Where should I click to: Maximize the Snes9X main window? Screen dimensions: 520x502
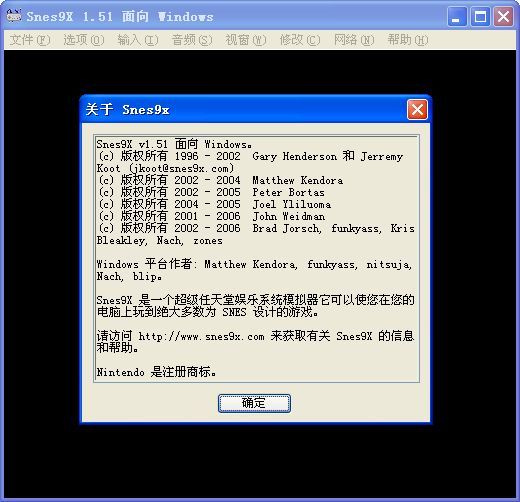[480, 16]
